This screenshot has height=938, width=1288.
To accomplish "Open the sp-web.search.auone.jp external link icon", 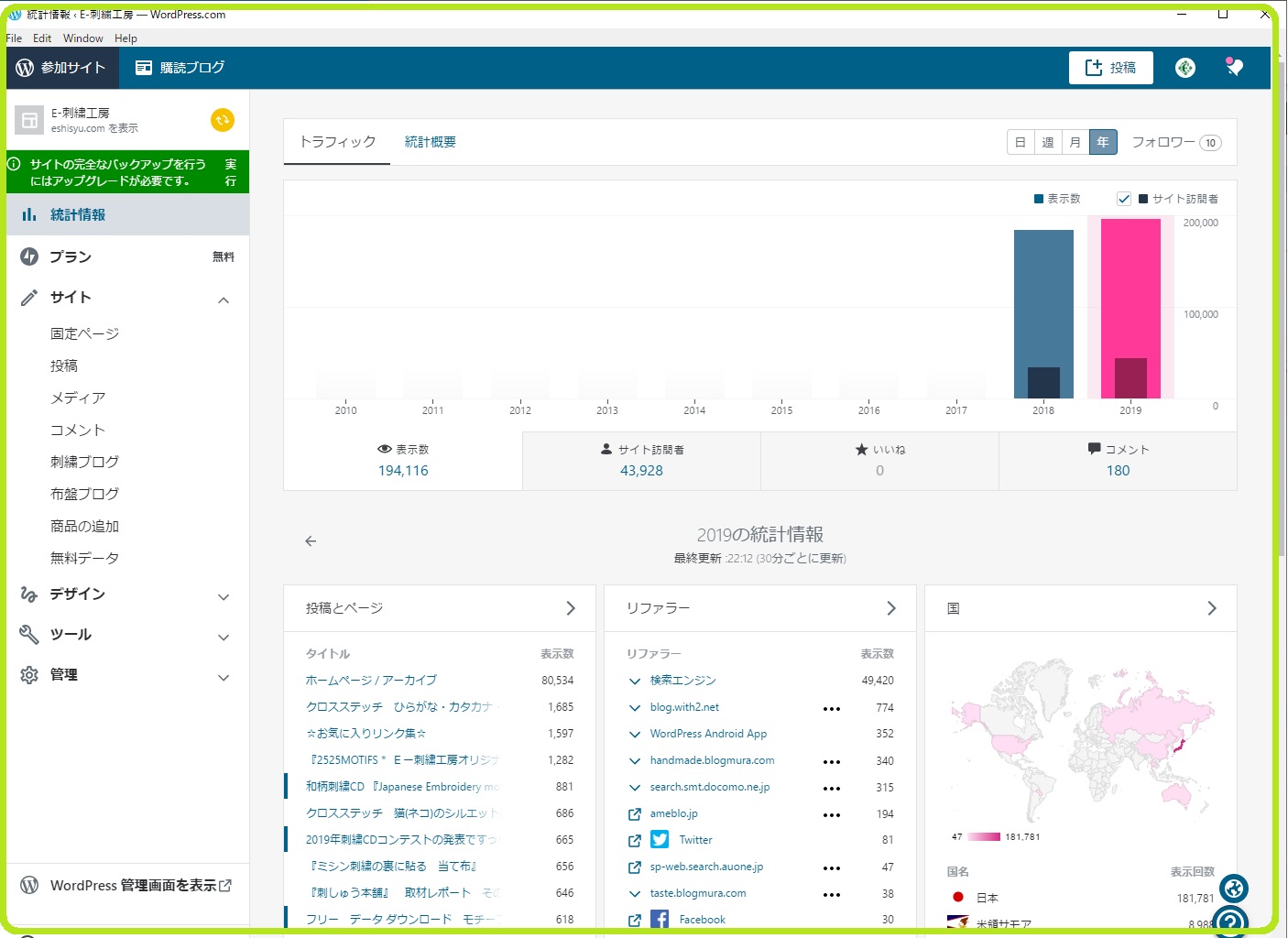I will 634,867.
